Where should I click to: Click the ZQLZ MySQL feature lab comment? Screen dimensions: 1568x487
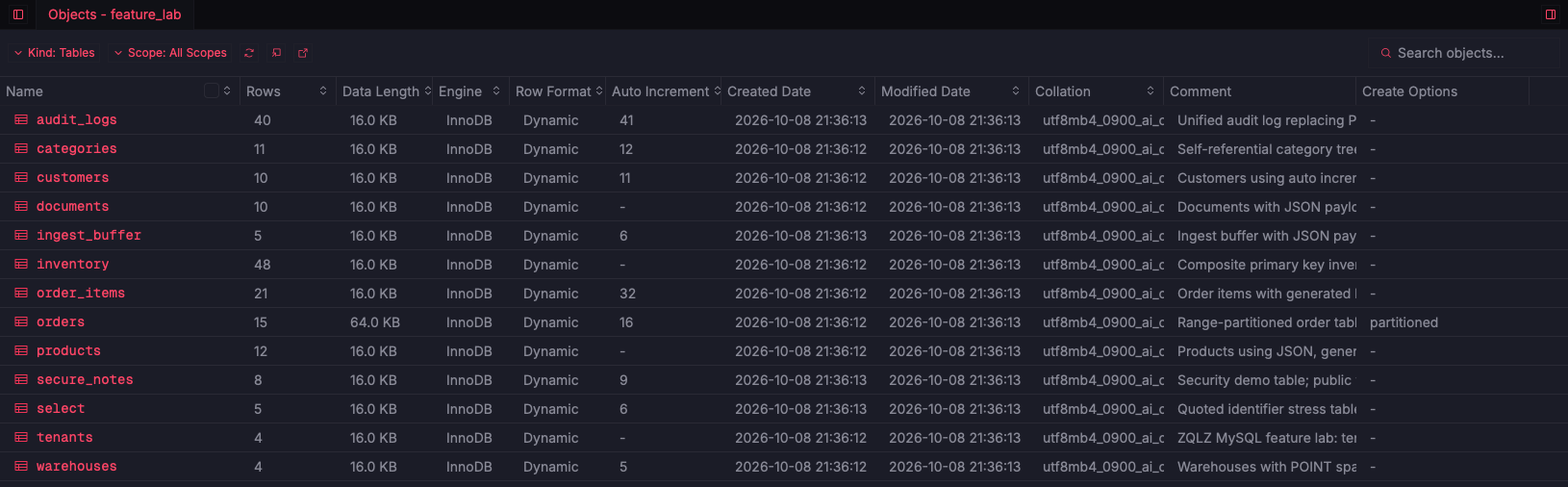(x=1267, y=438)
